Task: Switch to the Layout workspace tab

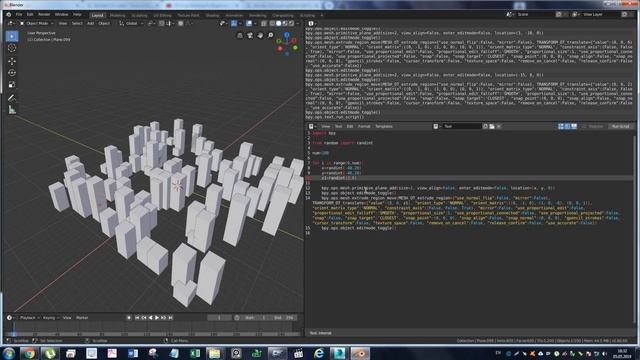Action: pyautogui.click(x=98, y=15)
